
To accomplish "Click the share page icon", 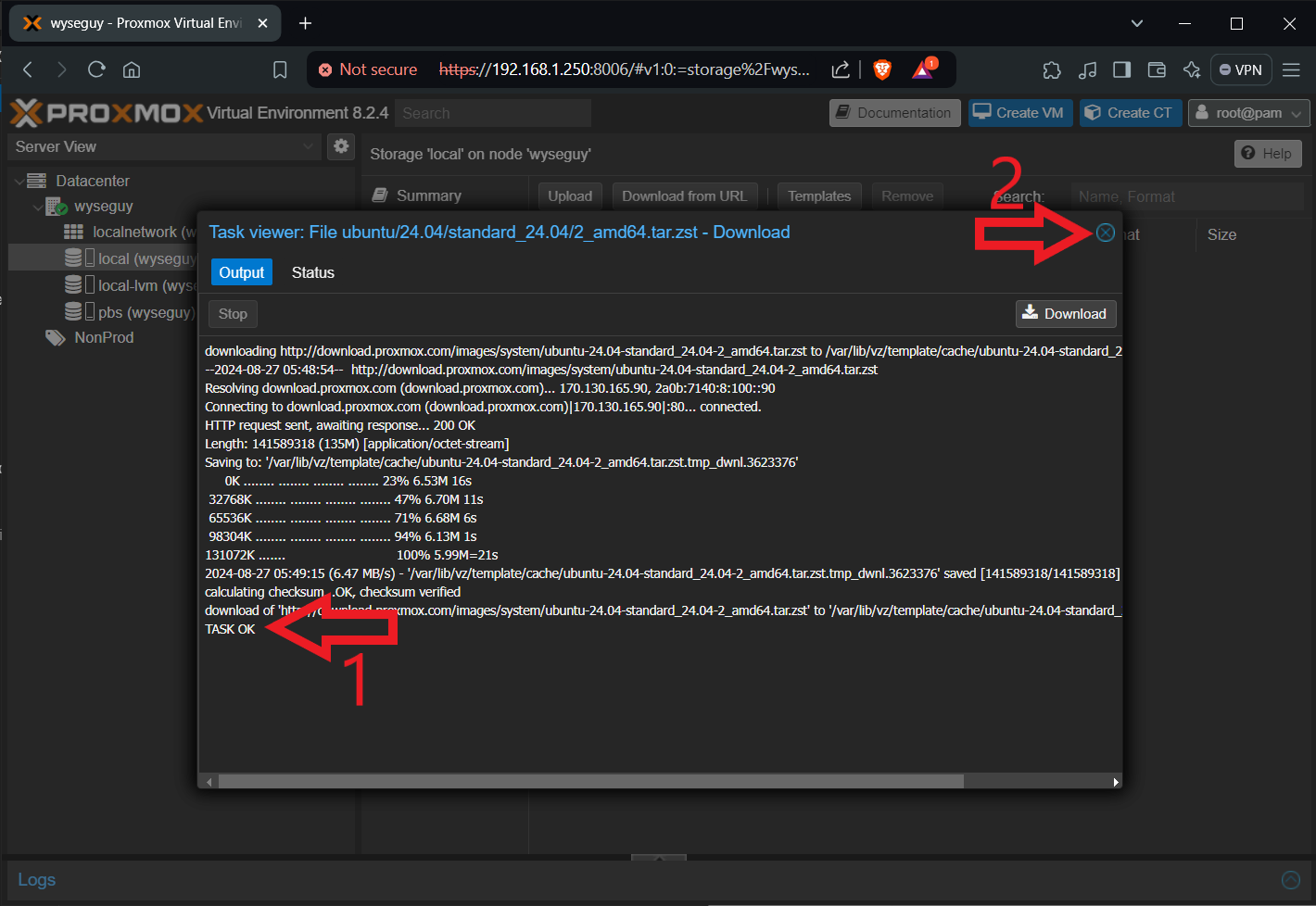I will pos(841,69).
